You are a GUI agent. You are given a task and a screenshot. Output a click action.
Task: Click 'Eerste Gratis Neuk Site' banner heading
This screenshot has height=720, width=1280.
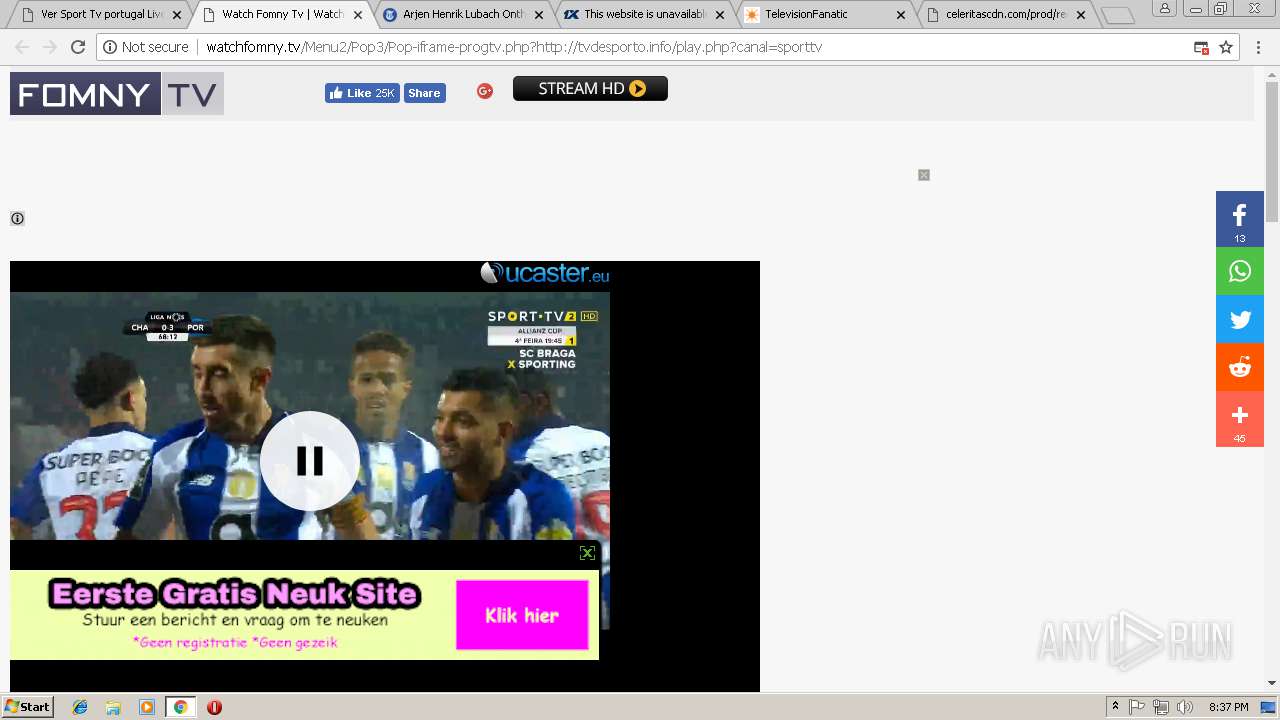click(234, 594)
